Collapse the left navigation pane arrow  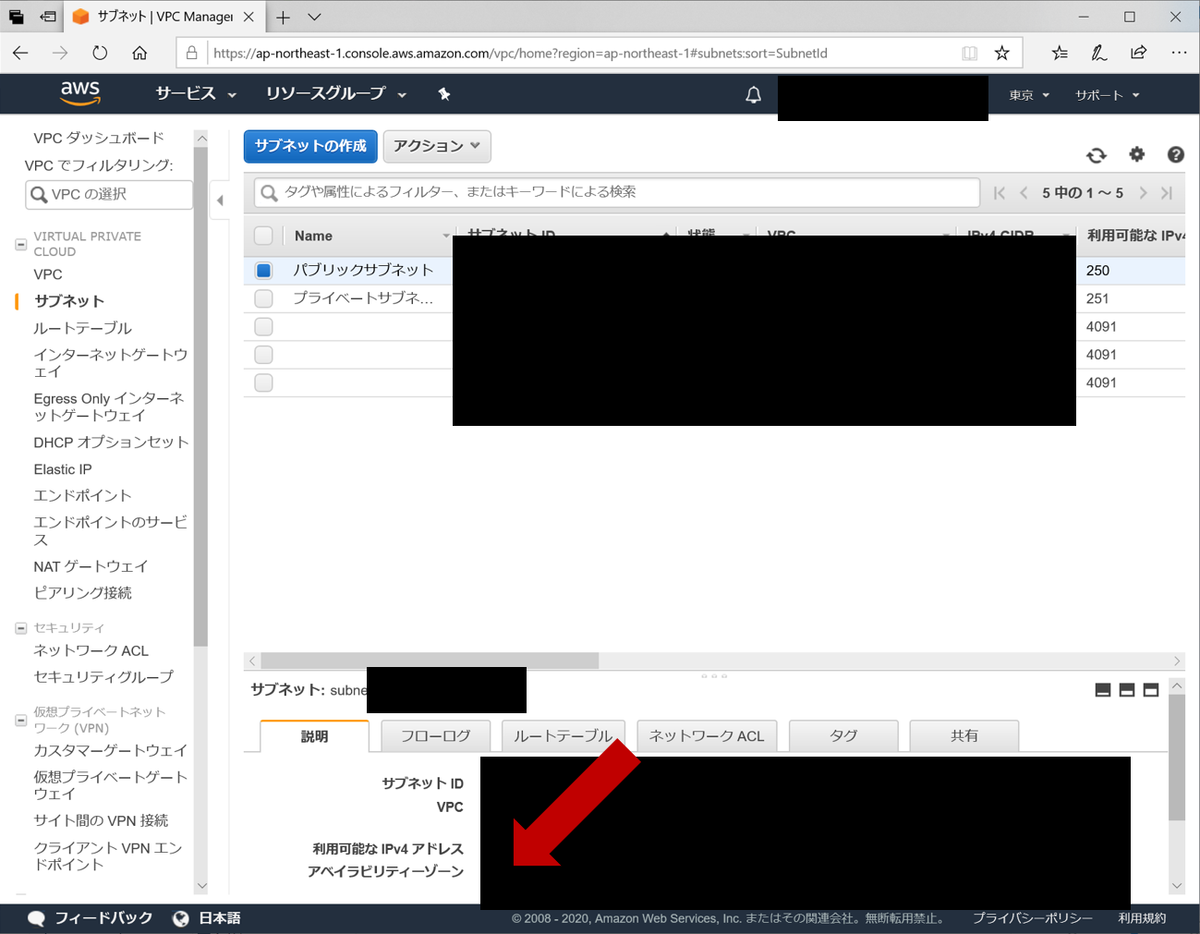[x=220, y=200]
